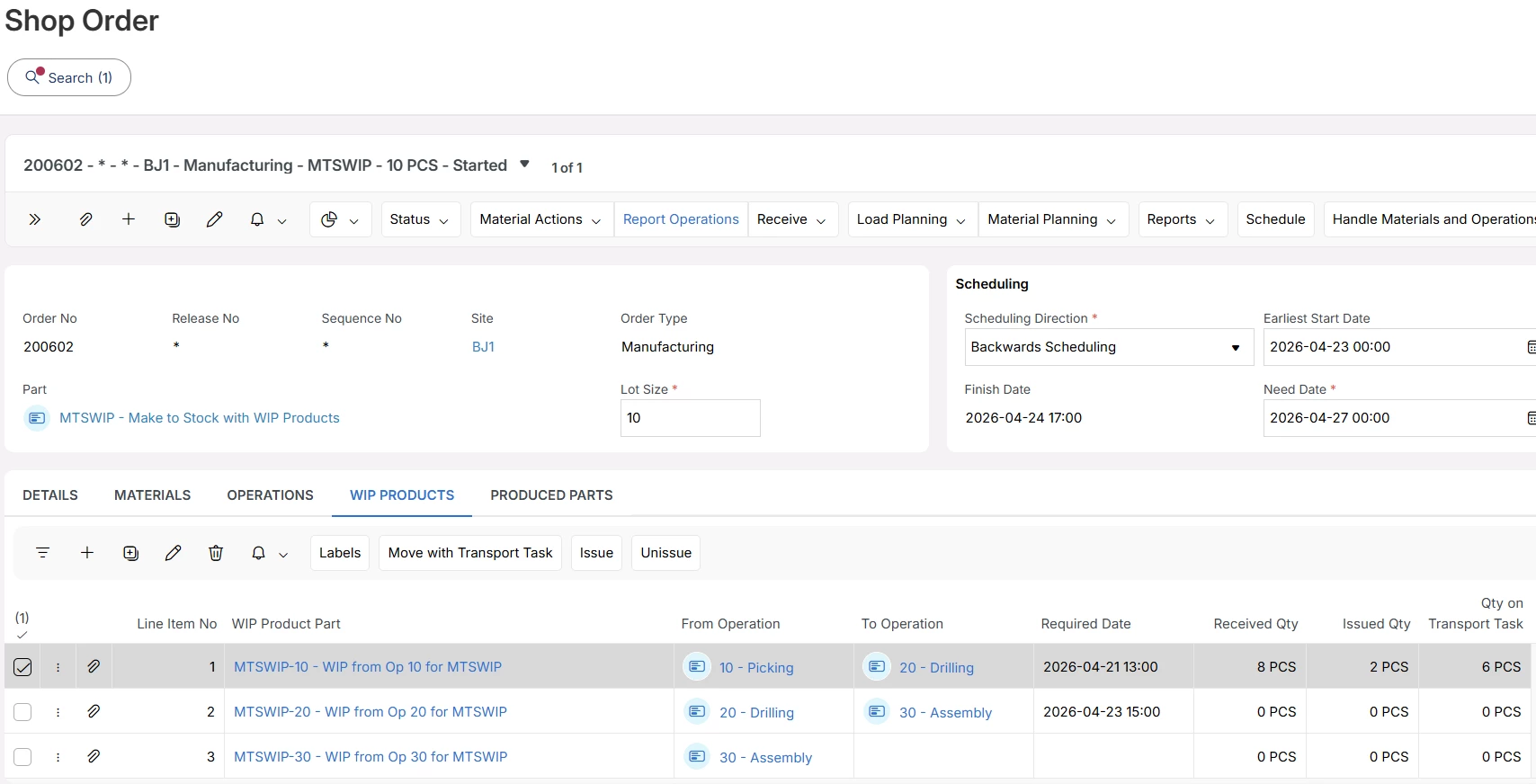Viewport: 1536px width, 784px height.
Task: Expand the Material Actions menu
Action: 541,219
